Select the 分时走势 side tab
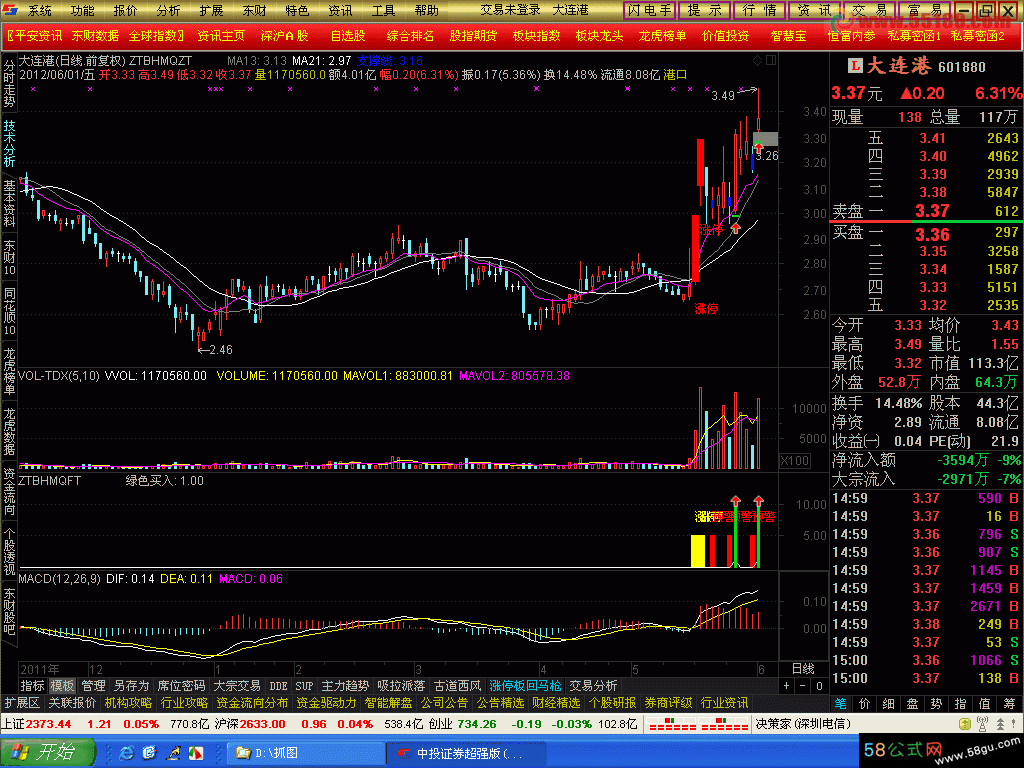The width and height of the screenshot is (1024, 768). 9,84
